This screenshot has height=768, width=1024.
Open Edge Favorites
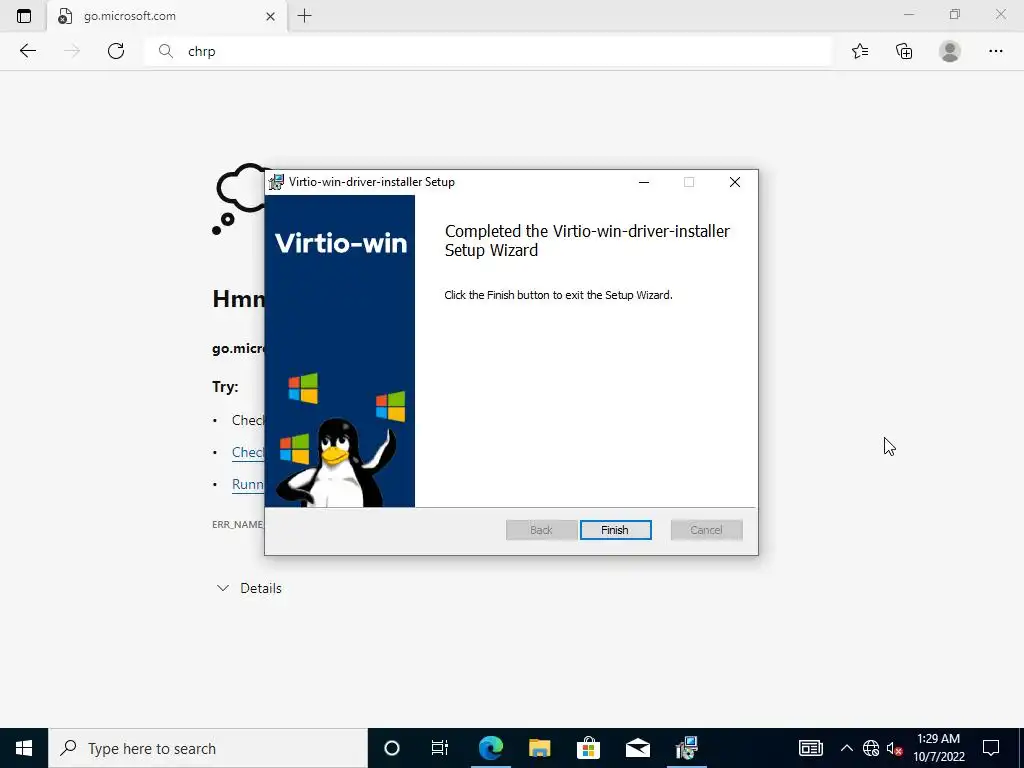860,51
